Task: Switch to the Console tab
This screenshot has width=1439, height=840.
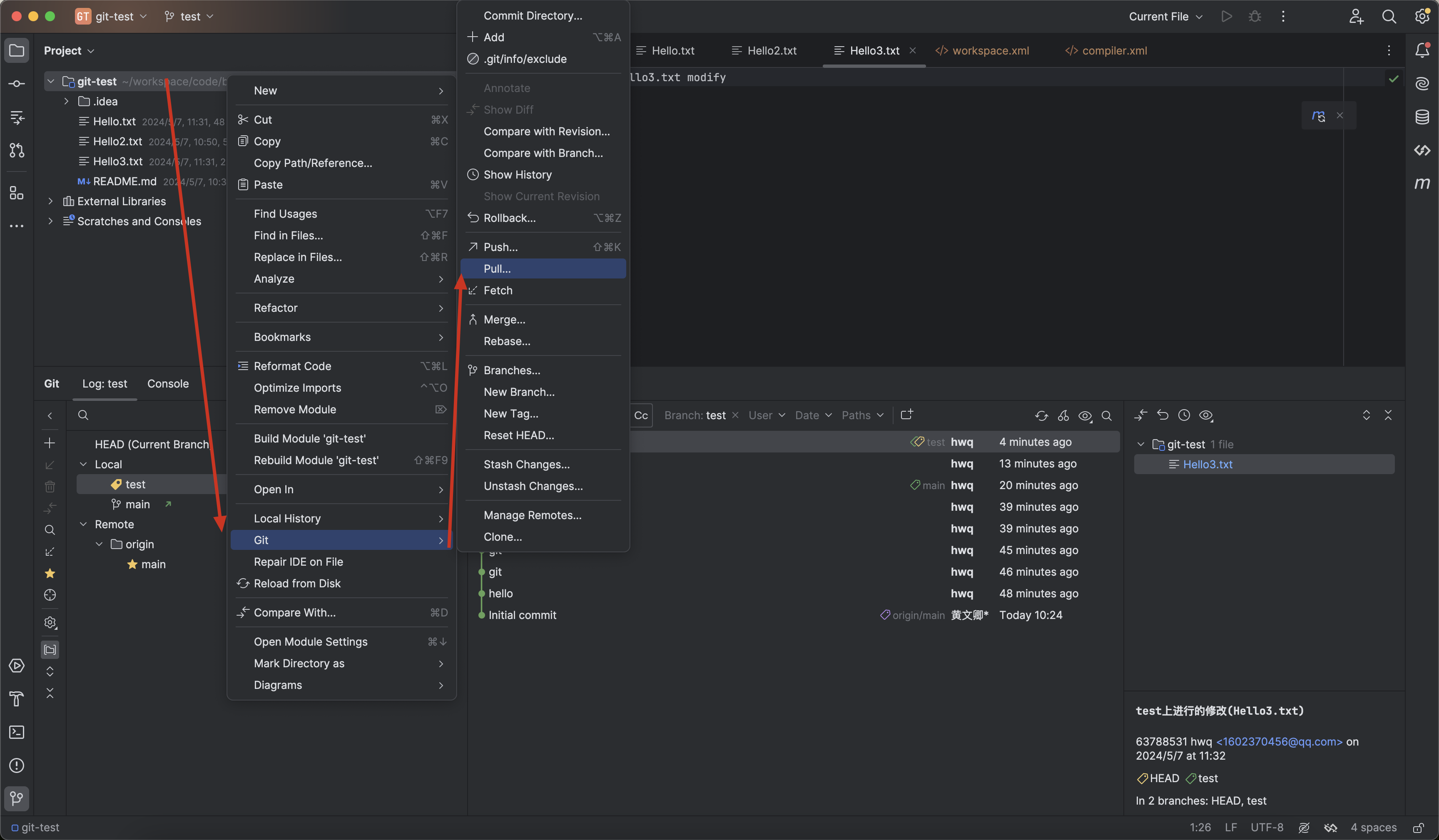Action: click(x=168, y=384)
